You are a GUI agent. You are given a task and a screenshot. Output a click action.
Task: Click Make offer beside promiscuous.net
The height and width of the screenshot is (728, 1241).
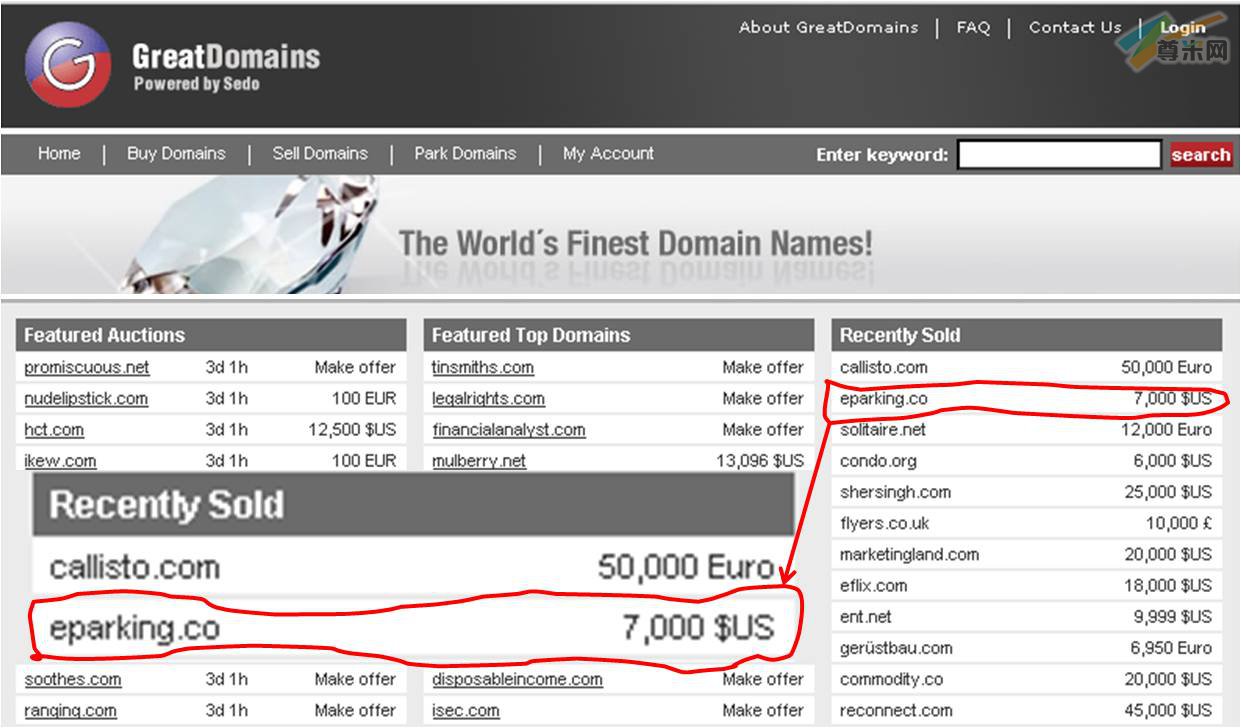pyautogui.click(x=355, y=368)
